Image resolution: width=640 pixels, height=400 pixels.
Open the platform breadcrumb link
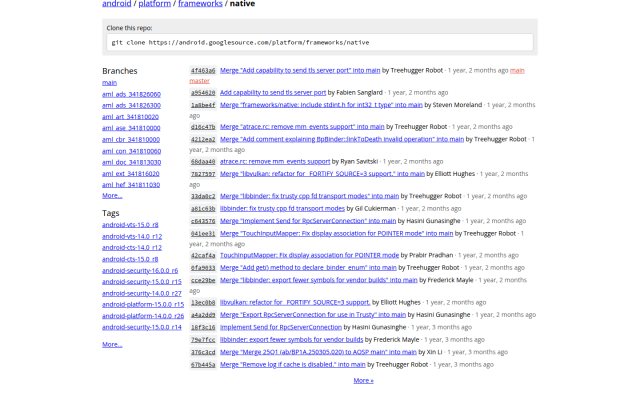coord(154,4)
